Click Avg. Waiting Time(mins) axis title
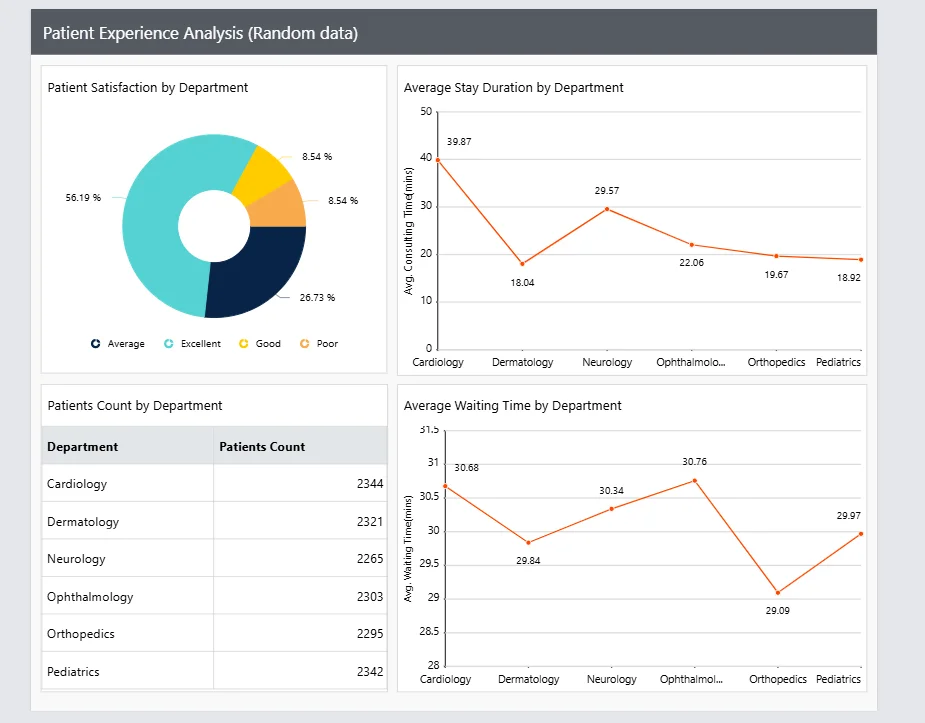Viewport: 925px width, 723px height. (408, 548)
